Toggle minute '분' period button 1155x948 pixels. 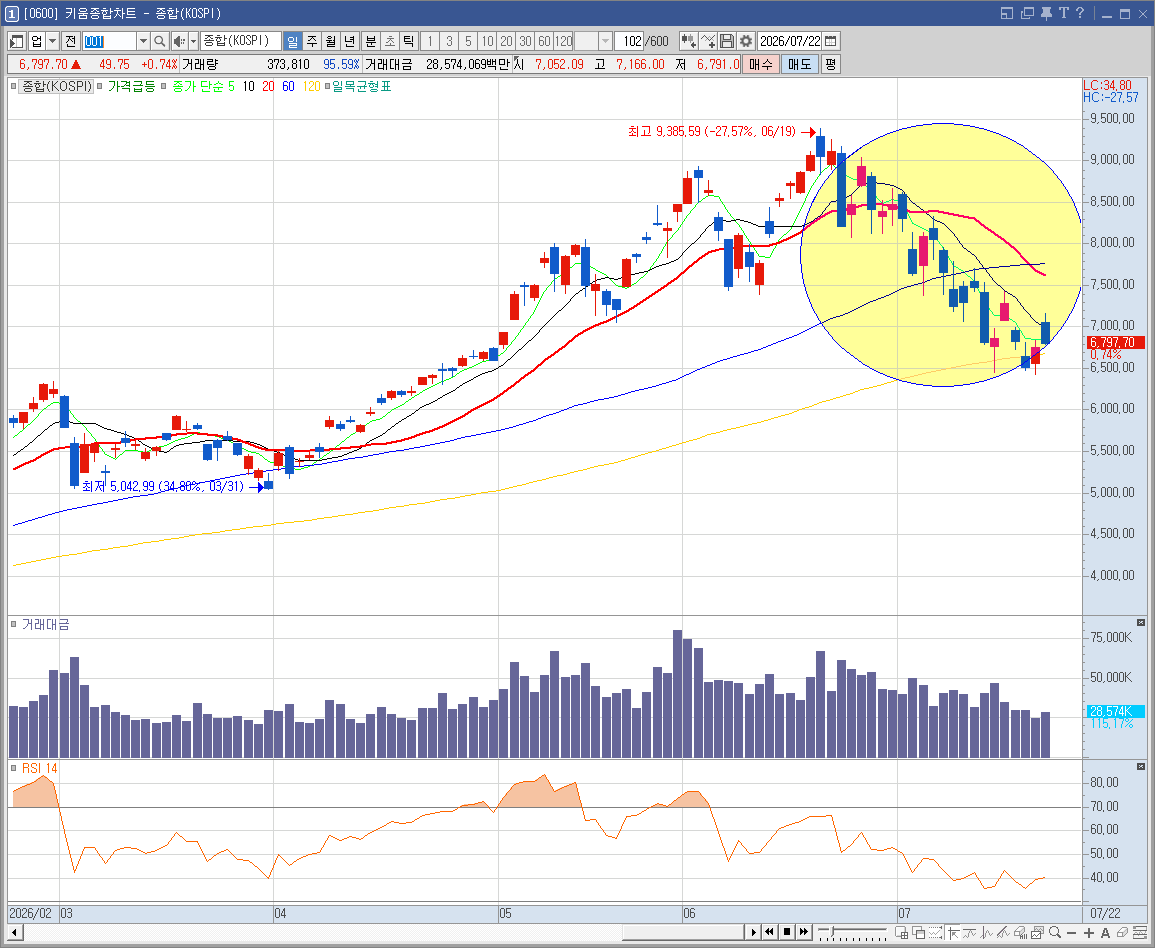pos(371,41)
